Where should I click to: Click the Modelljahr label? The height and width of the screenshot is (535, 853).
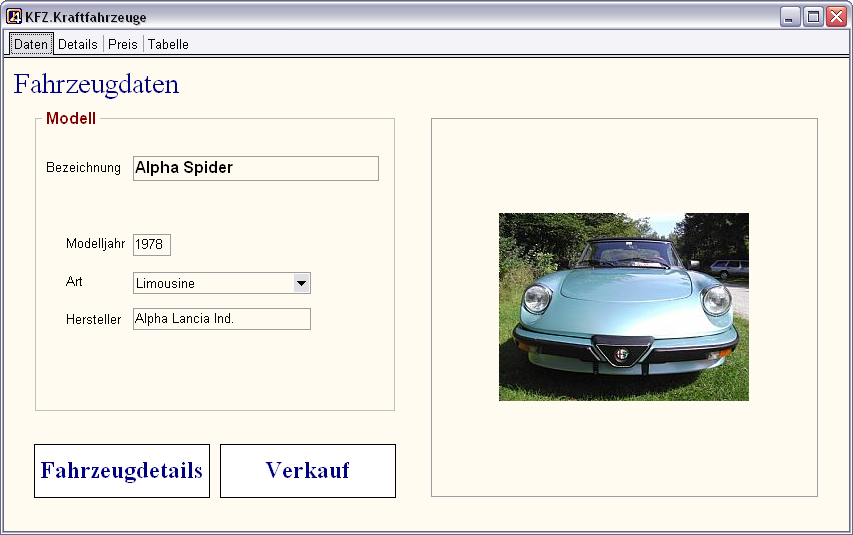tap(95, 243)
